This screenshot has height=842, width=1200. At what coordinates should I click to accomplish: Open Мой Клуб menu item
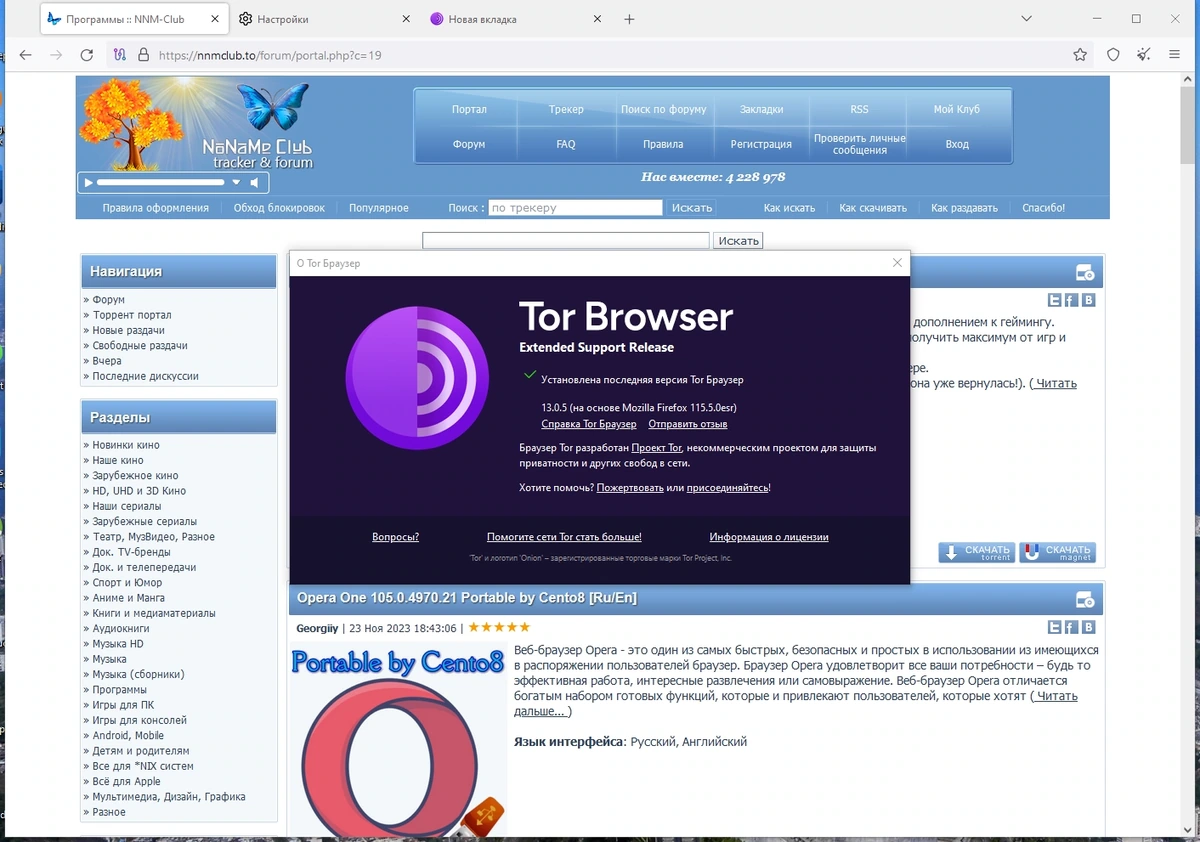[957, 109]
